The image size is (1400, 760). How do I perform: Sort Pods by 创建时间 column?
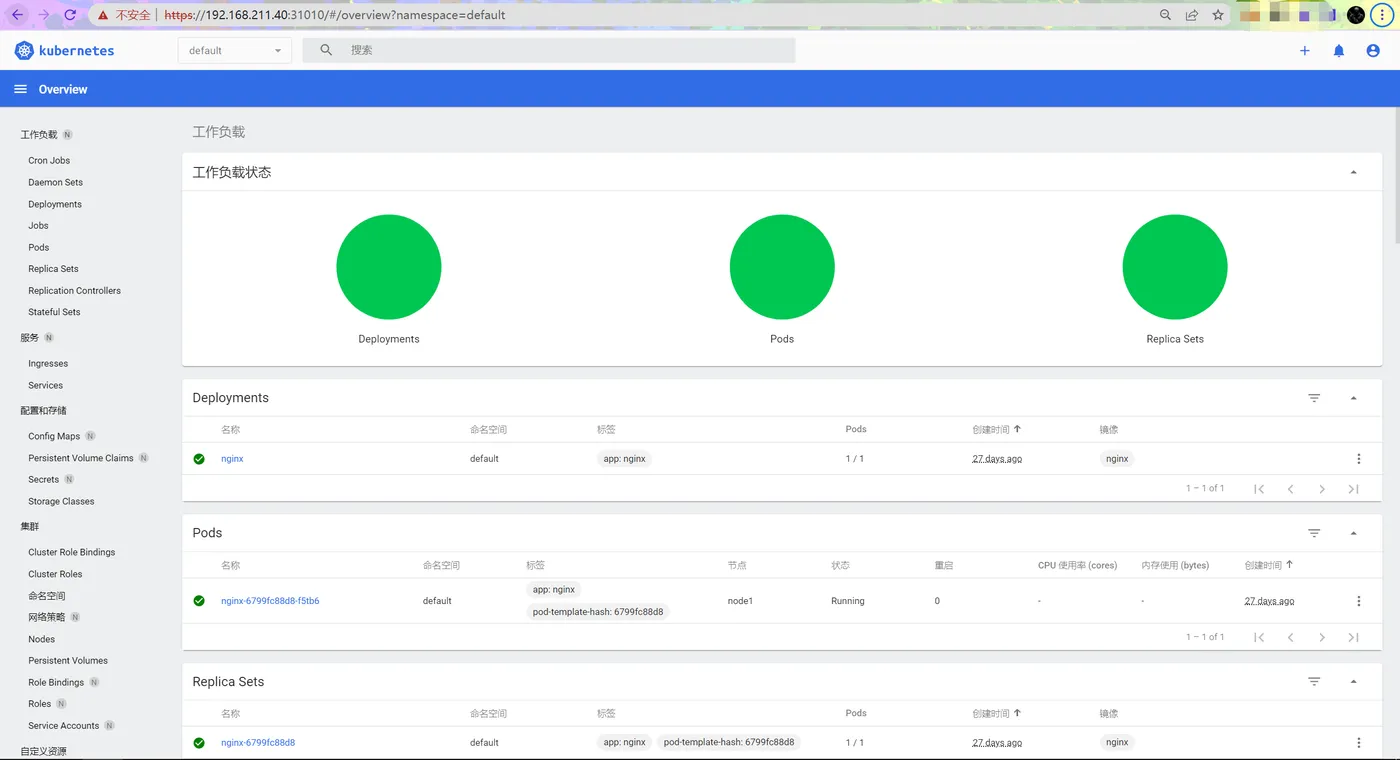point(1269,565)
